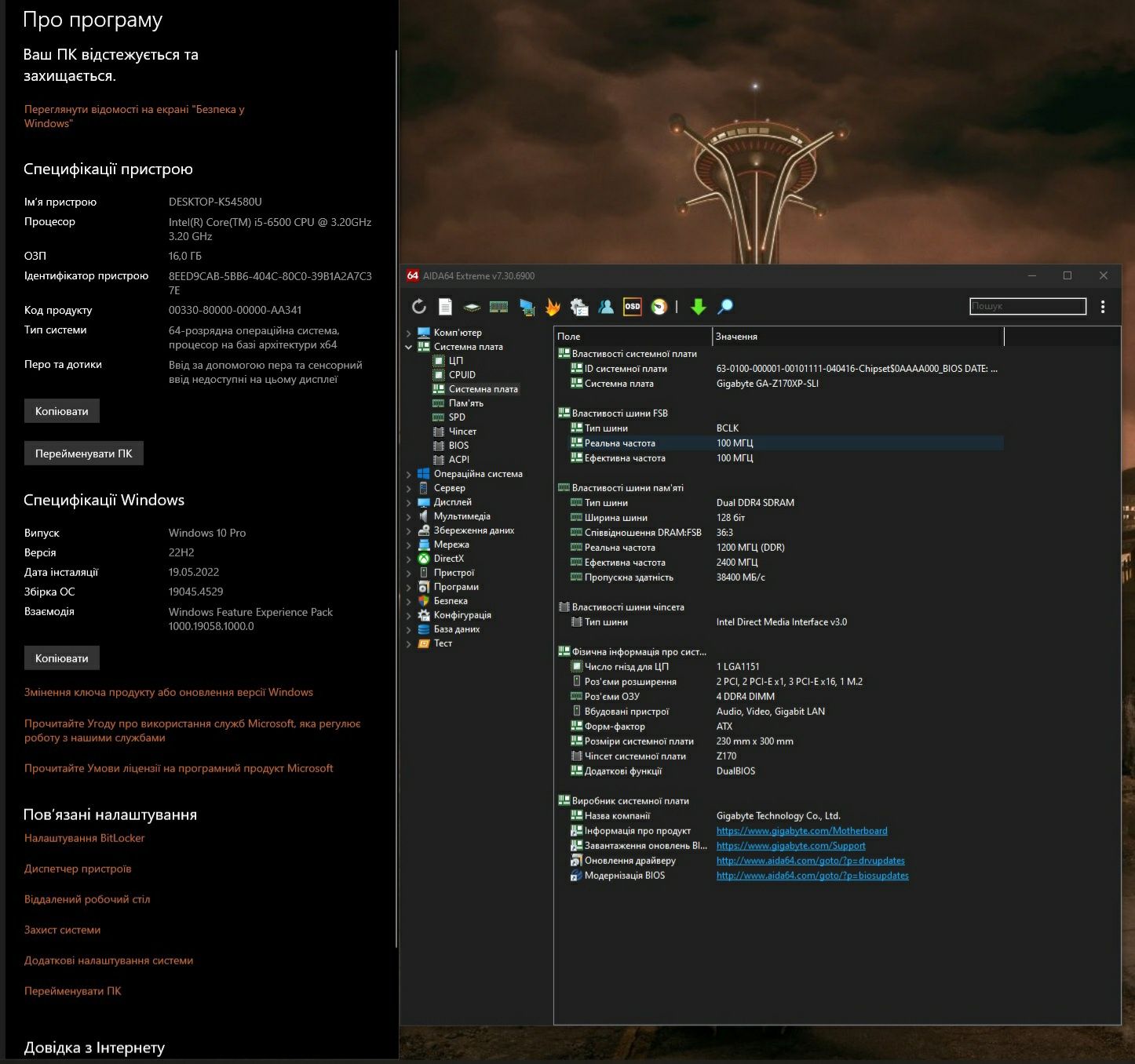Viewport: 1135px width, 1064px height.
Task: Click the gauge sensor toolbar icon
Action: 659,307
